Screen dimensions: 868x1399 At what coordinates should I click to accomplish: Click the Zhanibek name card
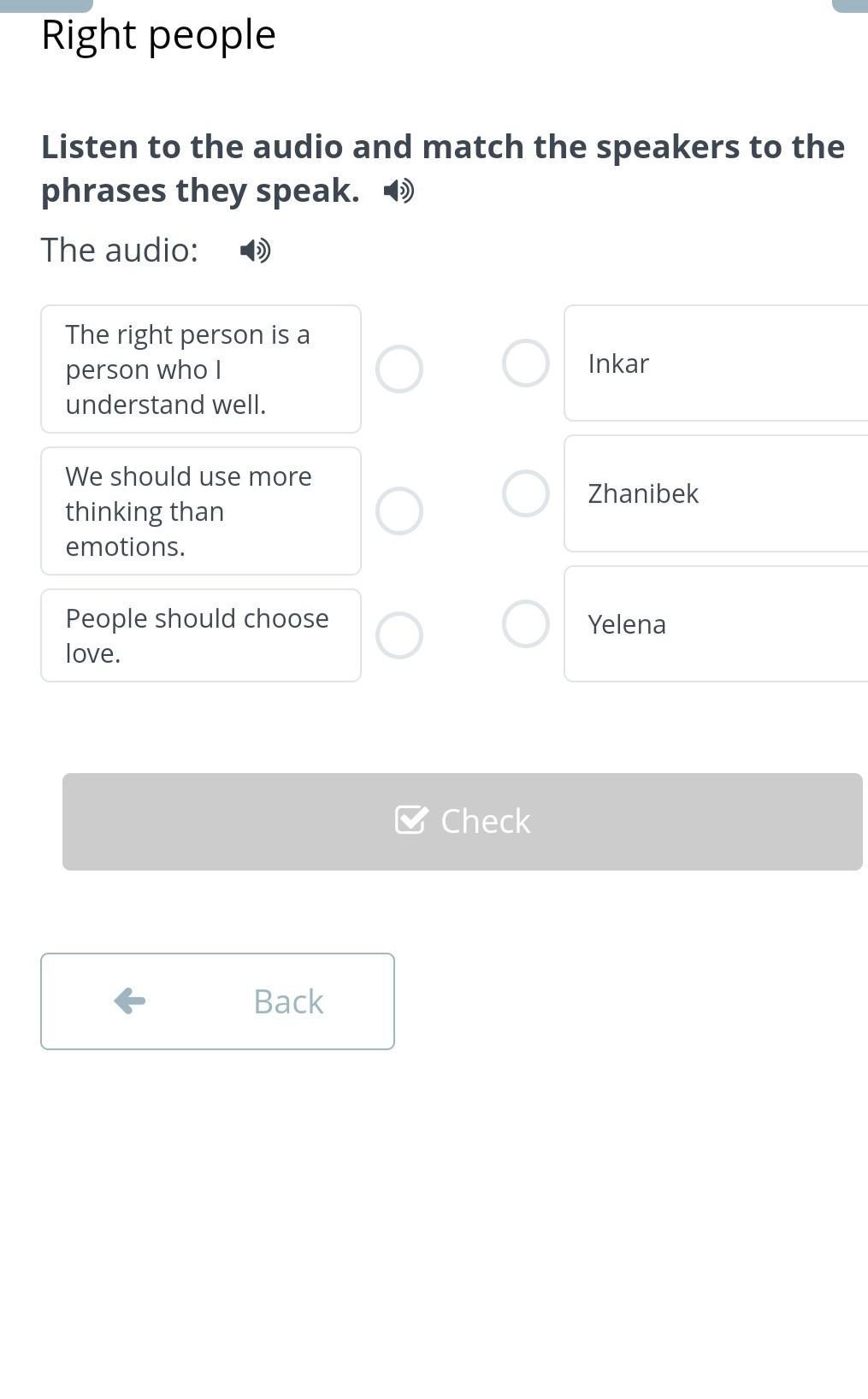coord(715,493)
